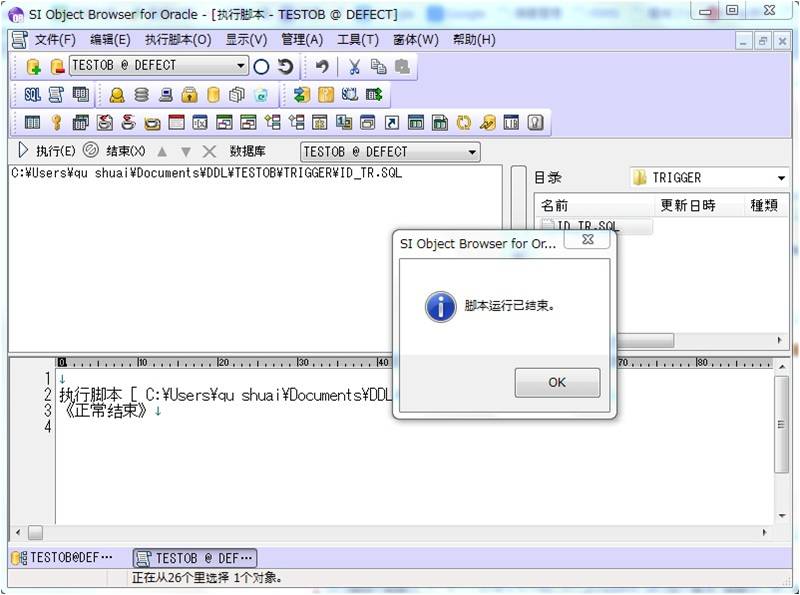Click the move down triangle button
This screenshot has height=595, width=800.
click(186, 152)
